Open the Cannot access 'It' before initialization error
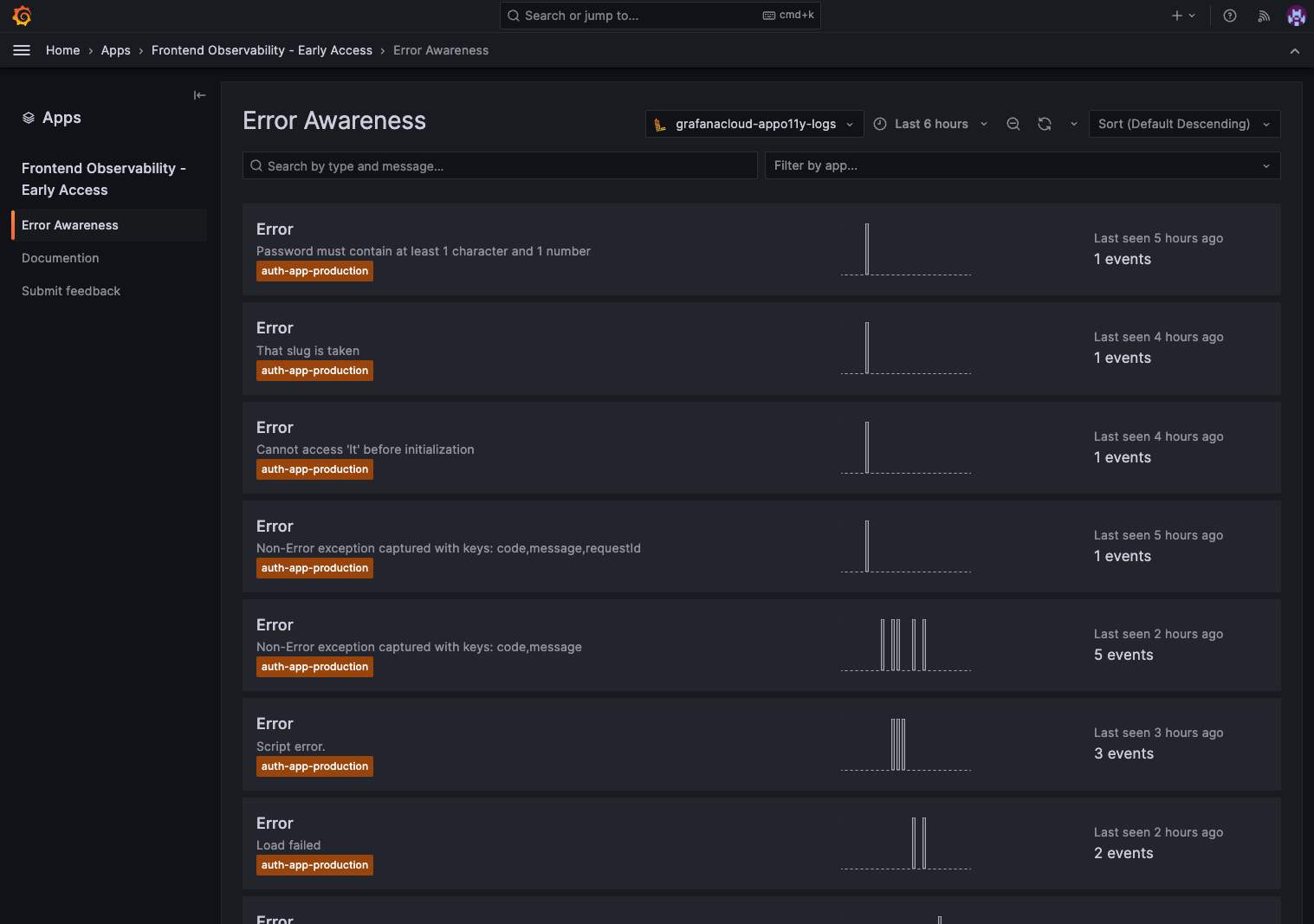Screen dimensions: 1314x924 pos(761,448)
